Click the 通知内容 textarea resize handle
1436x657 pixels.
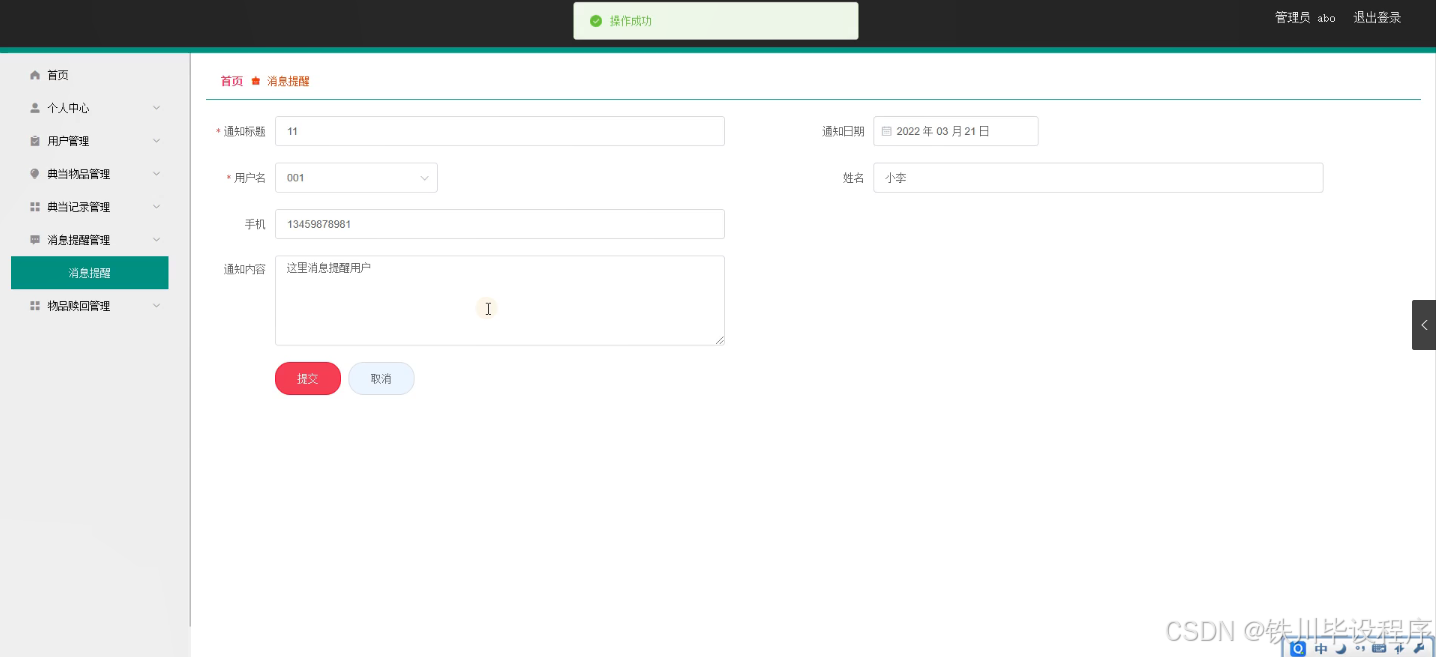point(719,340)
